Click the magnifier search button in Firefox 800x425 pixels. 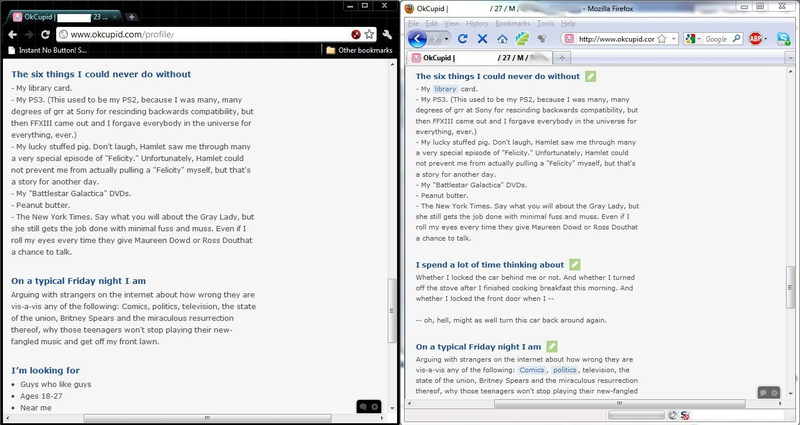click(x=737, y=39)
